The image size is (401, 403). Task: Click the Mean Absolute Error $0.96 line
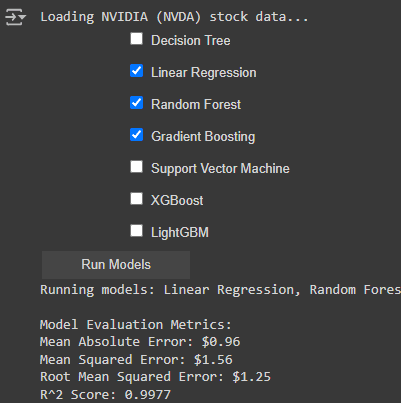tap(140, 342)
